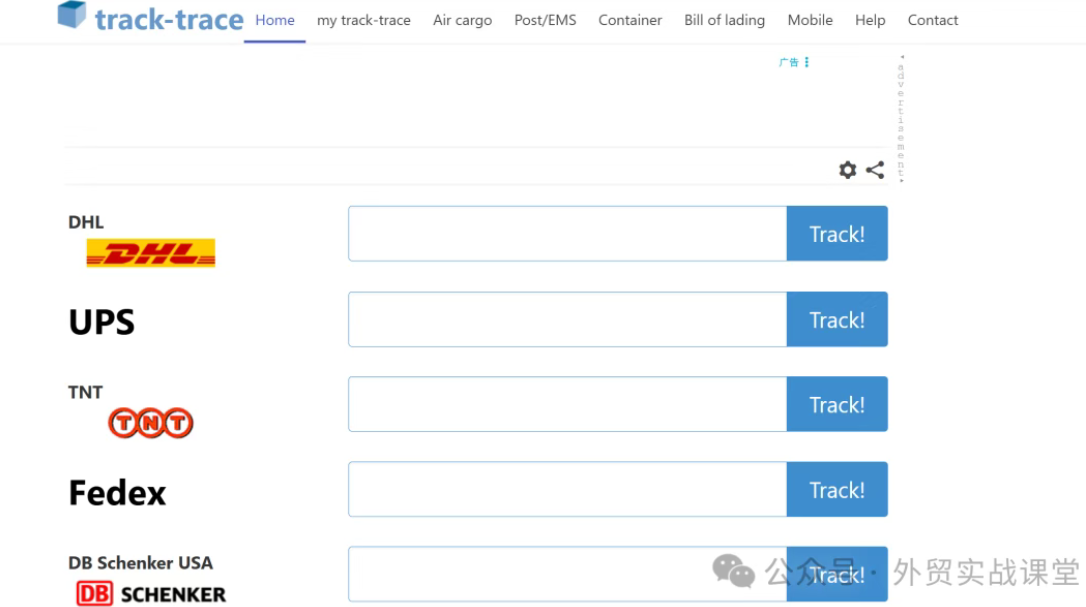The width and height of the screenshot is (1086, 607).
Task: Focus the DHL tracking number field
Action: (567, 234)
